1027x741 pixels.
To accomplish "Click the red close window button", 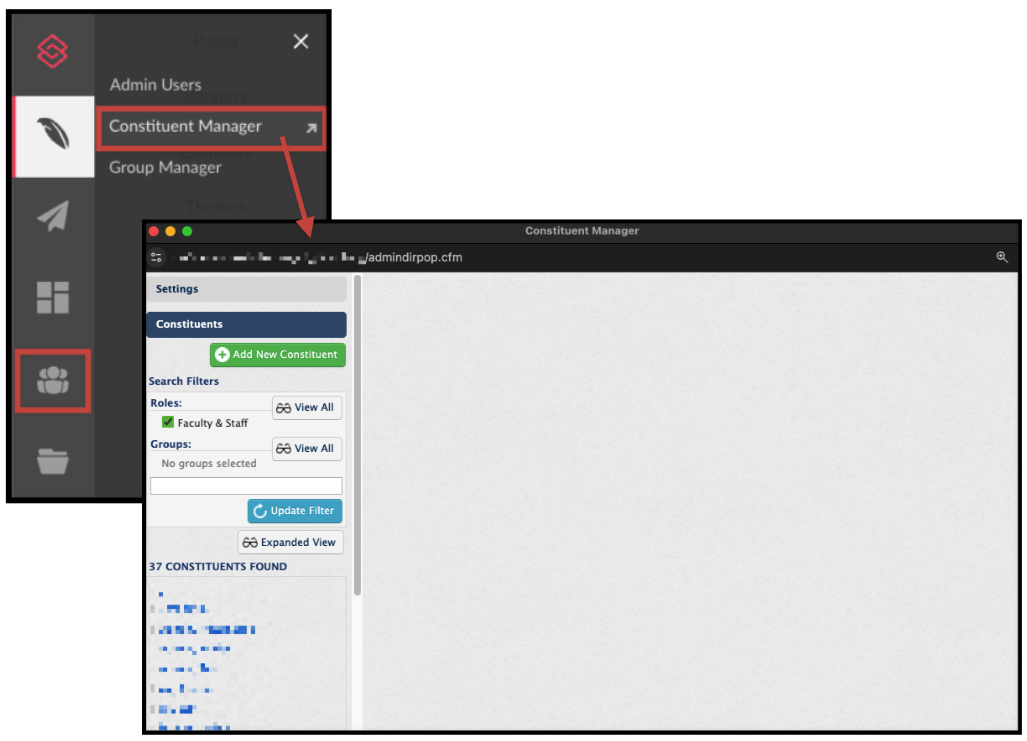I will click(154, 231).
